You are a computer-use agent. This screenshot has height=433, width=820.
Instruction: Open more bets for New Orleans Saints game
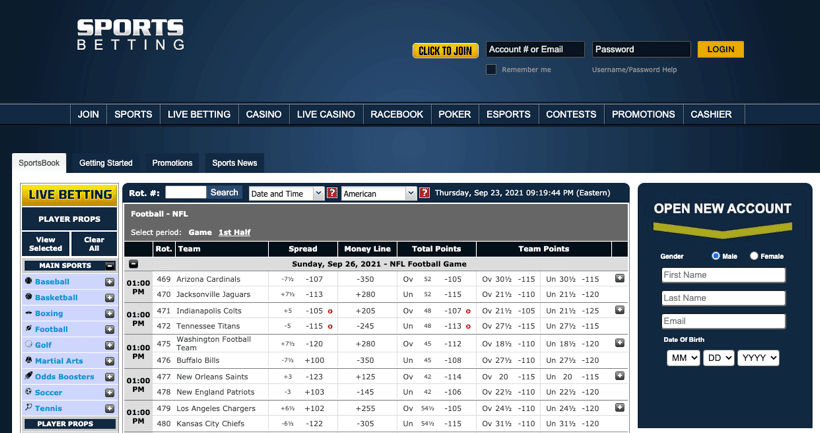point(620,376)
